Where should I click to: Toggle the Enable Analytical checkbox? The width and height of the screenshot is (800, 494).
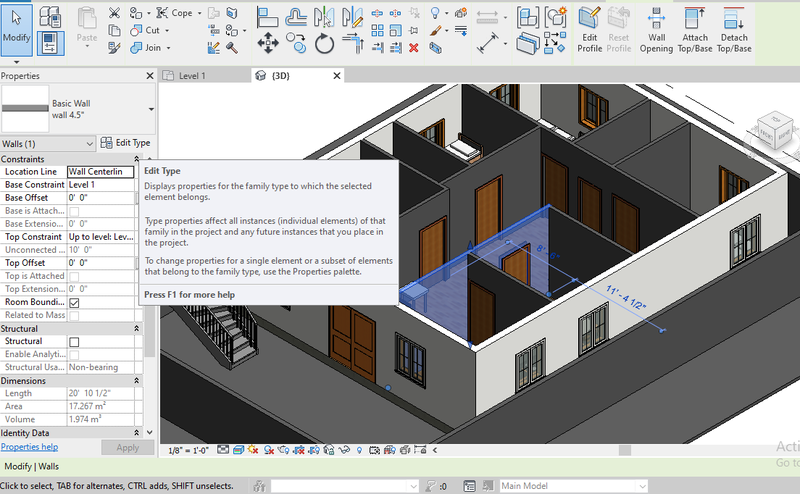point(74,355)
